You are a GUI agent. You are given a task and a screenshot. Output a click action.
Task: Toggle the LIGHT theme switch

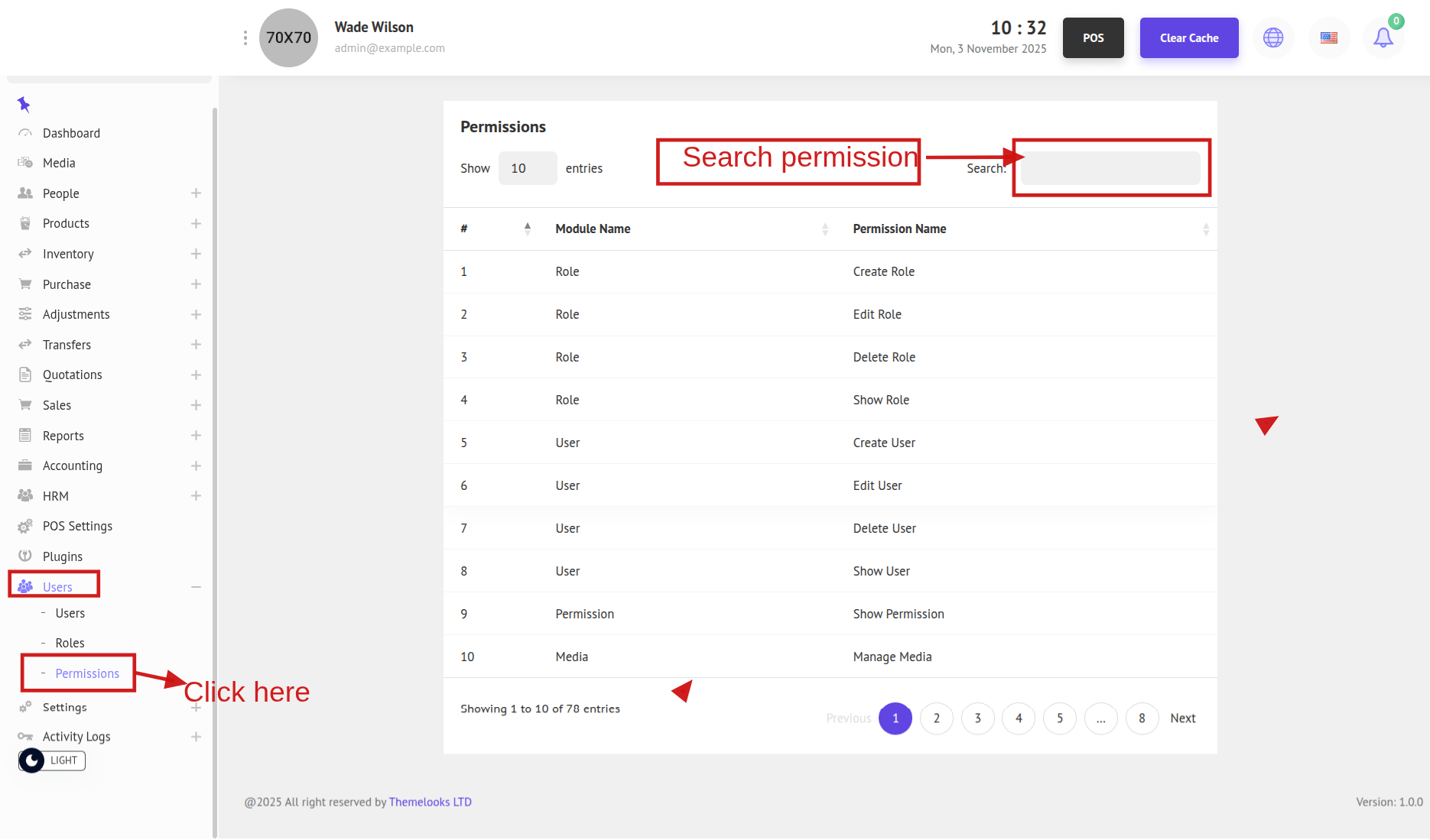point(52,761)
